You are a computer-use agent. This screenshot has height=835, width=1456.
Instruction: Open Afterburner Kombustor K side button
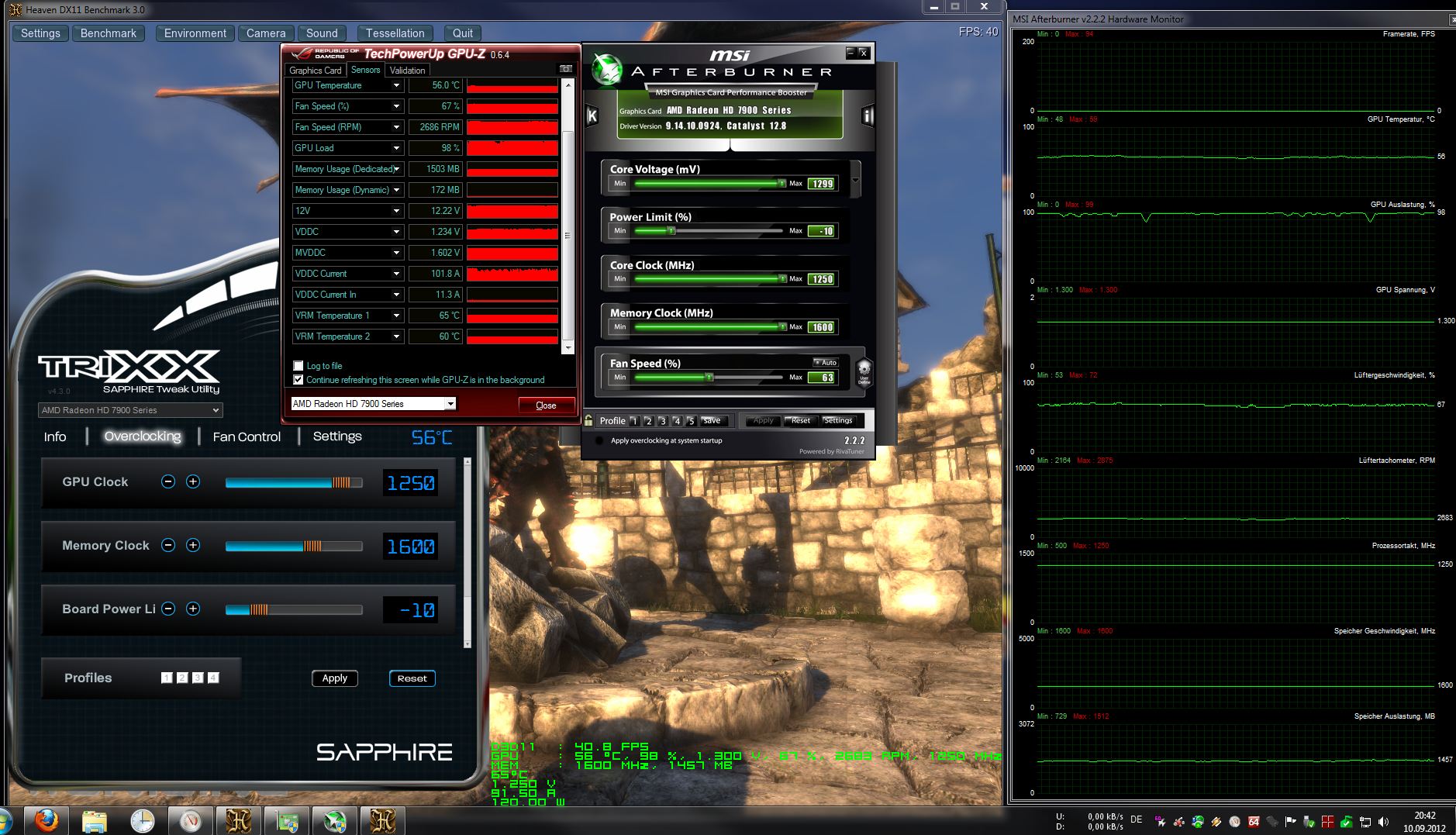[592, 116]
